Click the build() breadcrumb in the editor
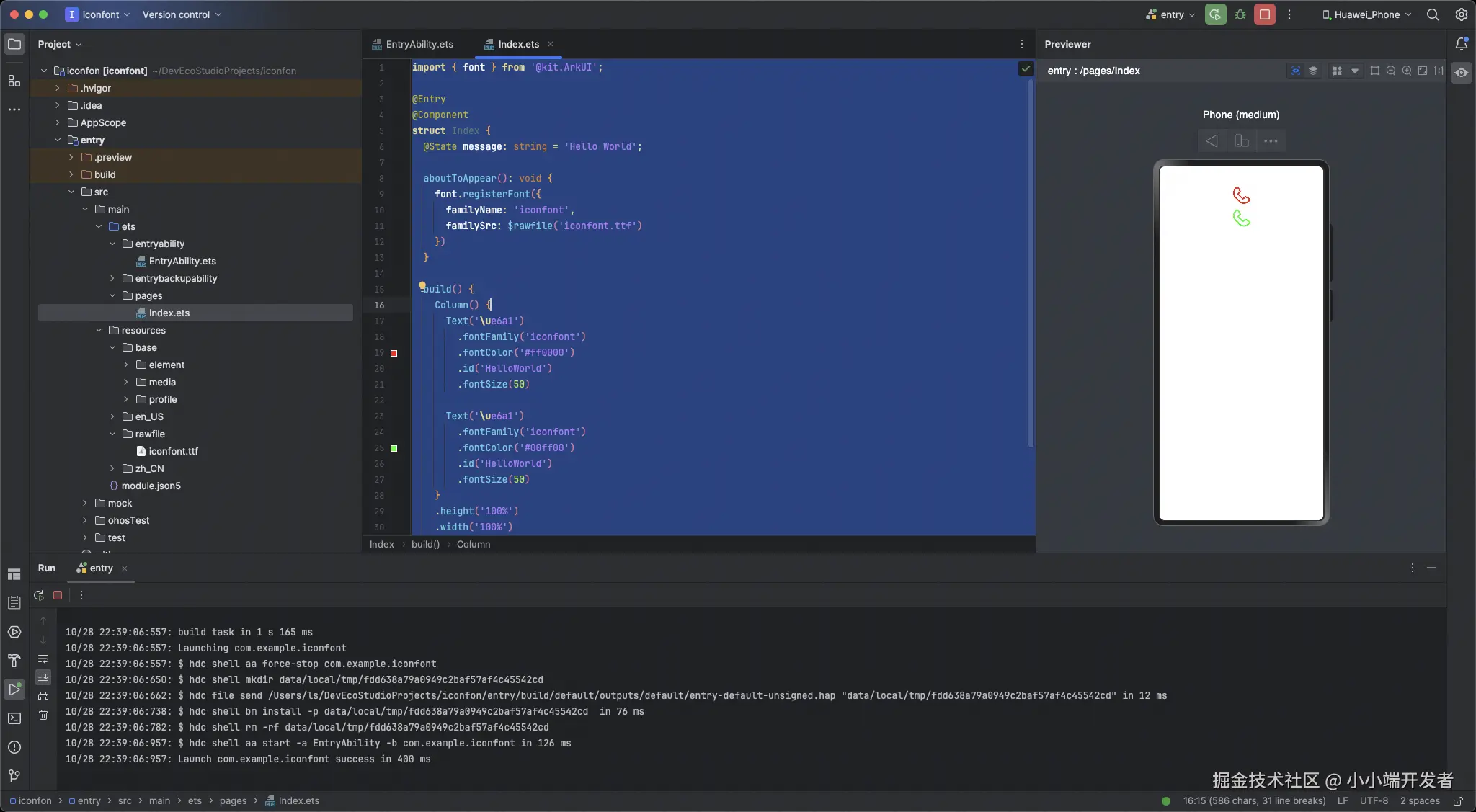The height and width of the screenshot is (812, 1476). (425, 544)
